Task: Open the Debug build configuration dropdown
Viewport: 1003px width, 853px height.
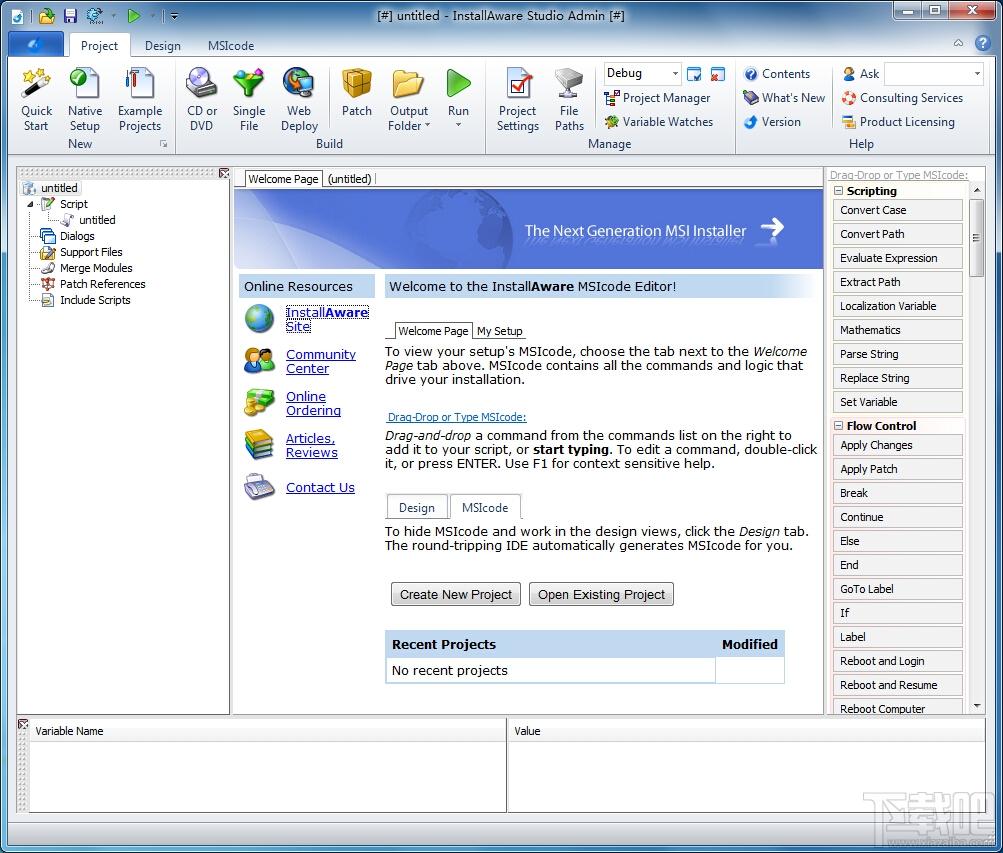Action: click(674, 74)
